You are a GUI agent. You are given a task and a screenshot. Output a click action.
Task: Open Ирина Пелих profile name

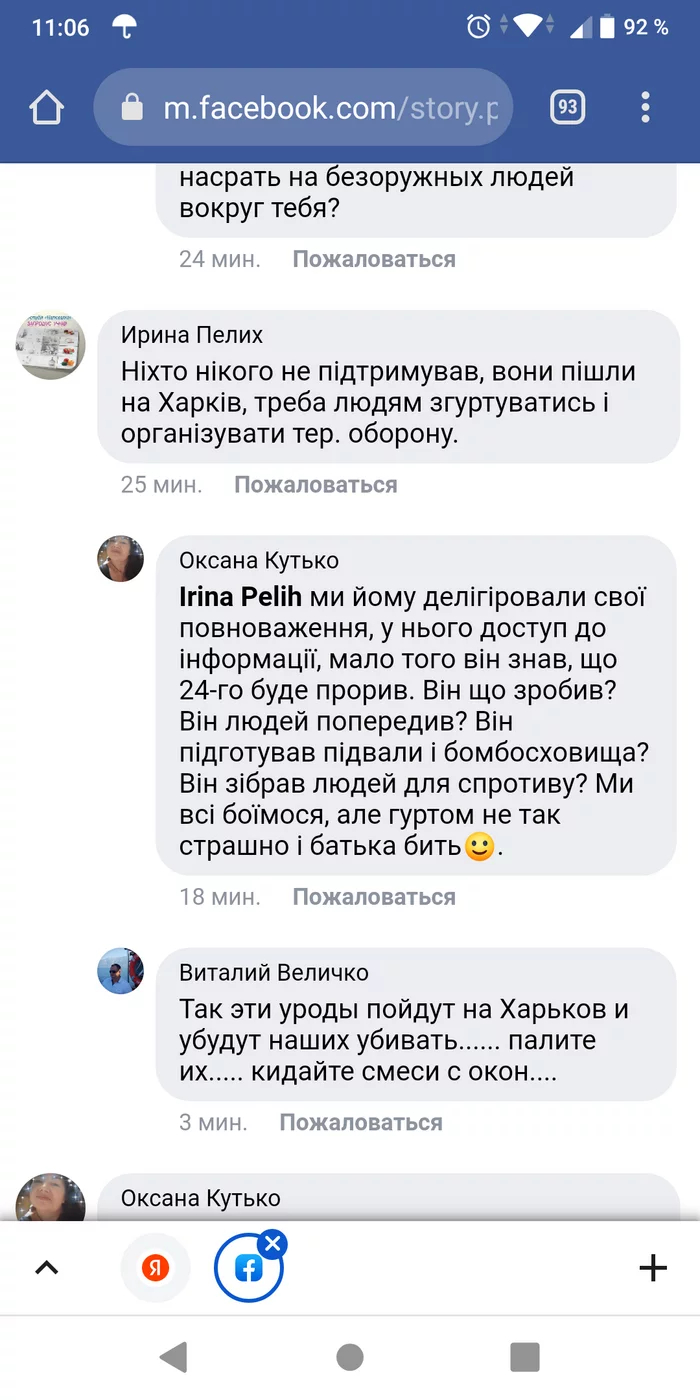point(191,335)
